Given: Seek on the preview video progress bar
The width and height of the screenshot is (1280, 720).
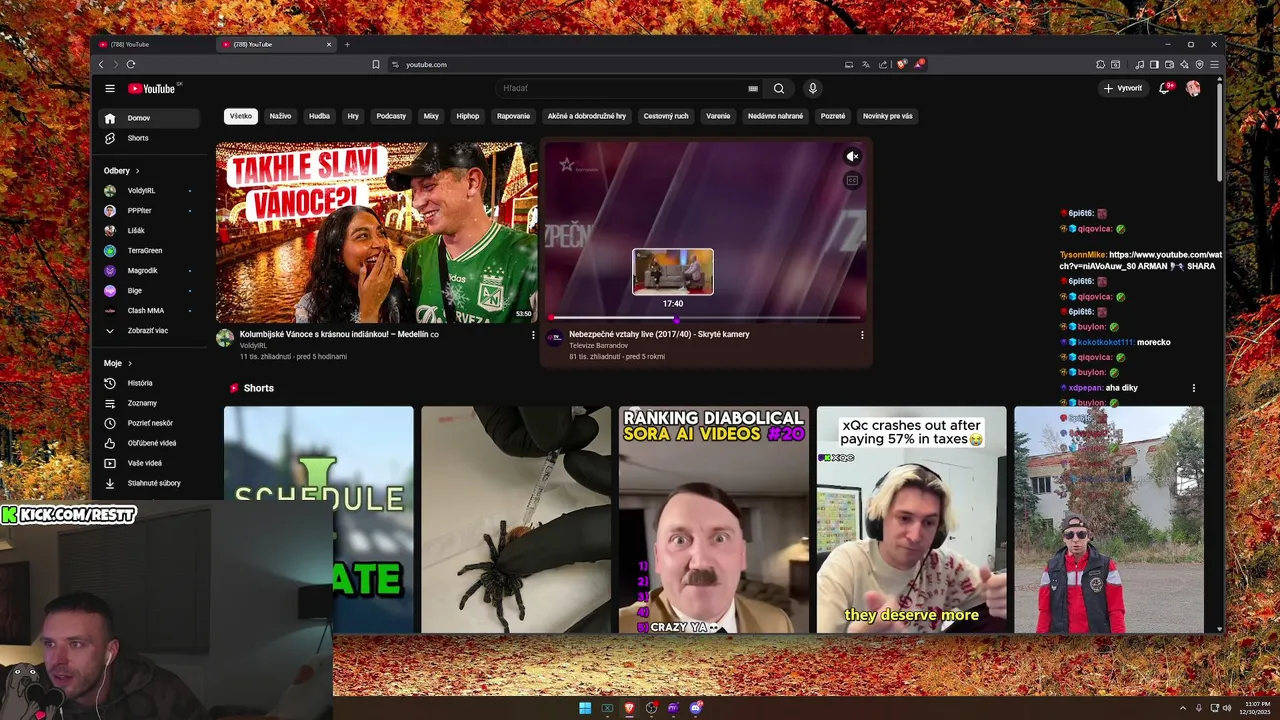Looking at the screenshot, I should (x=706, y=318).
